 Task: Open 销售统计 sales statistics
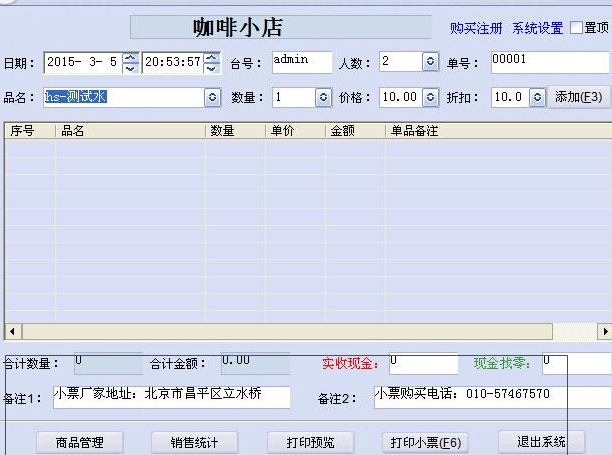pos(194,443)
